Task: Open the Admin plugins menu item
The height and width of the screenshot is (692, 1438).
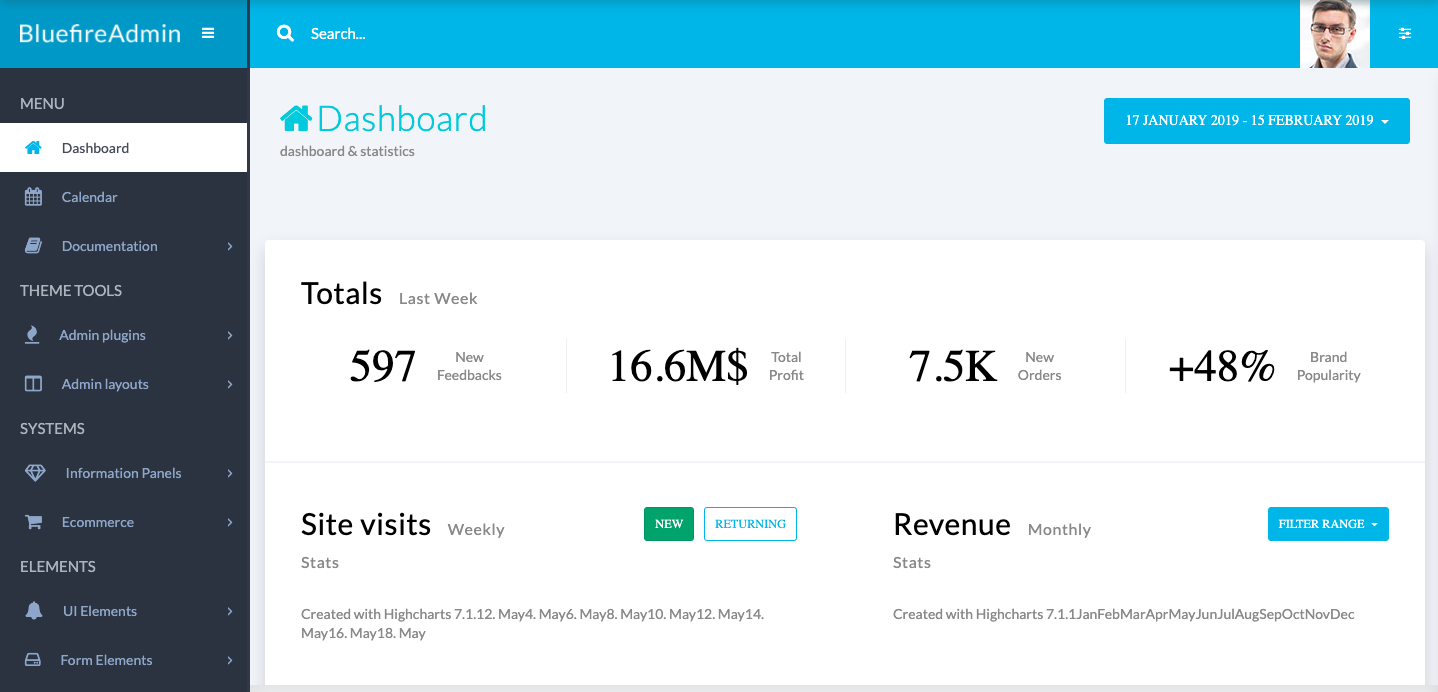Action: pyautogui.click(x=124, y=335)
